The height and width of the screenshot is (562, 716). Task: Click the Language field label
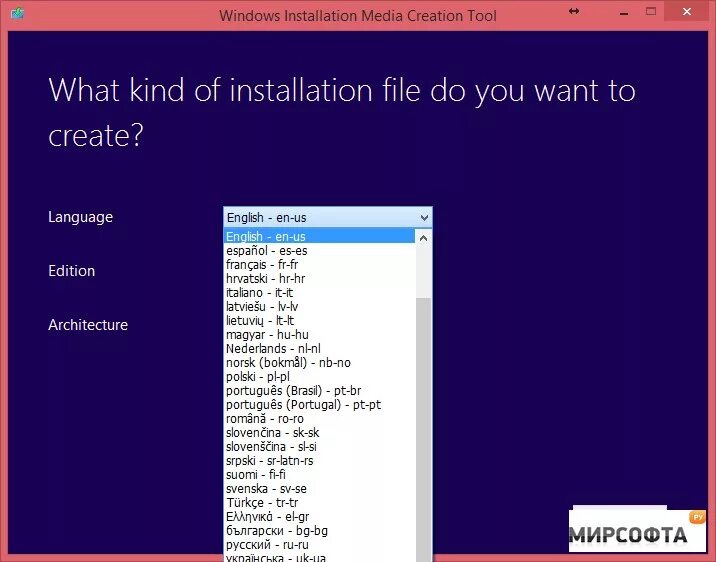pos(80,217)
